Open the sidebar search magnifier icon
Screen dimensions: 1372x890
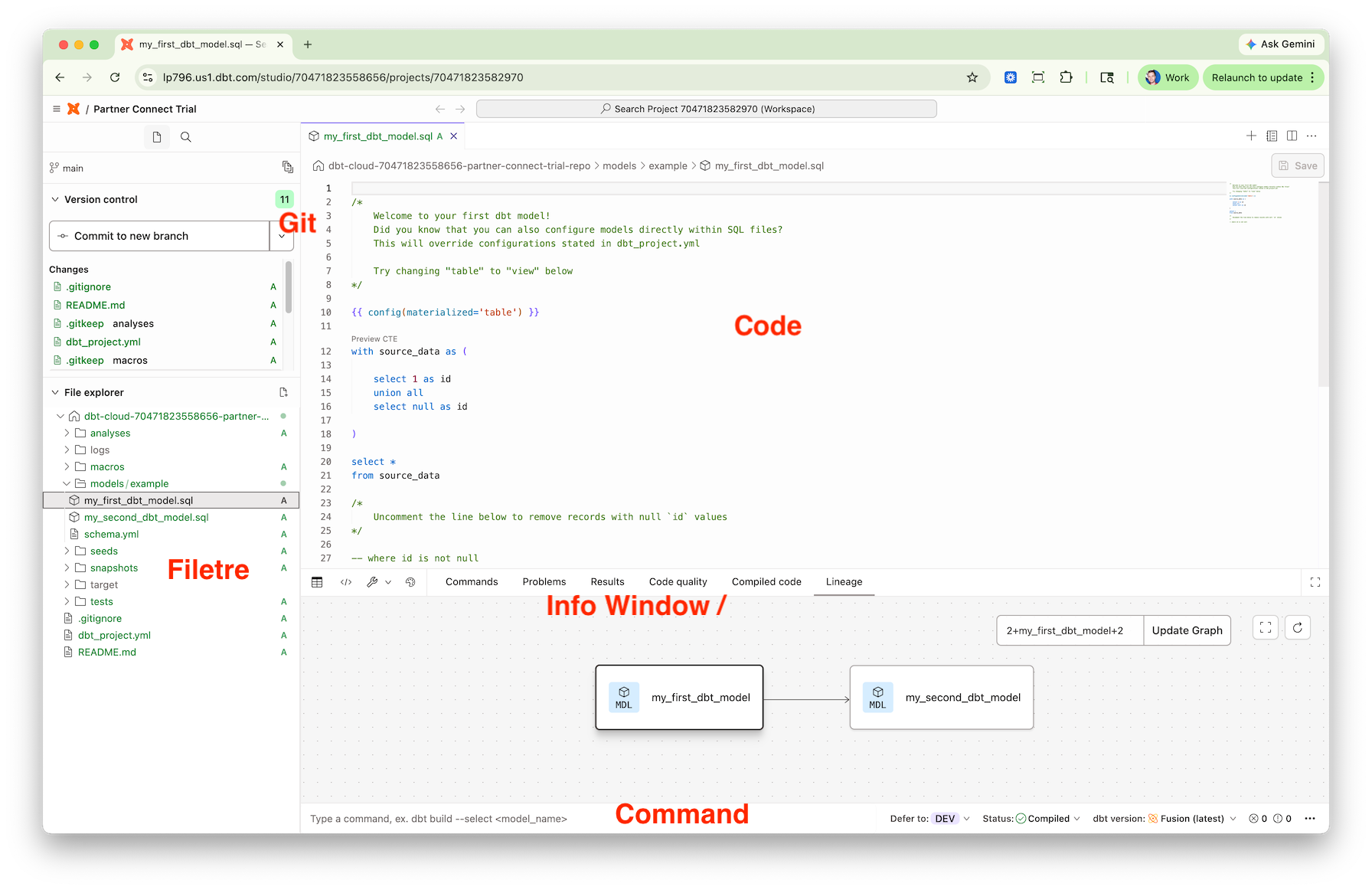click(x=185, y=137)
